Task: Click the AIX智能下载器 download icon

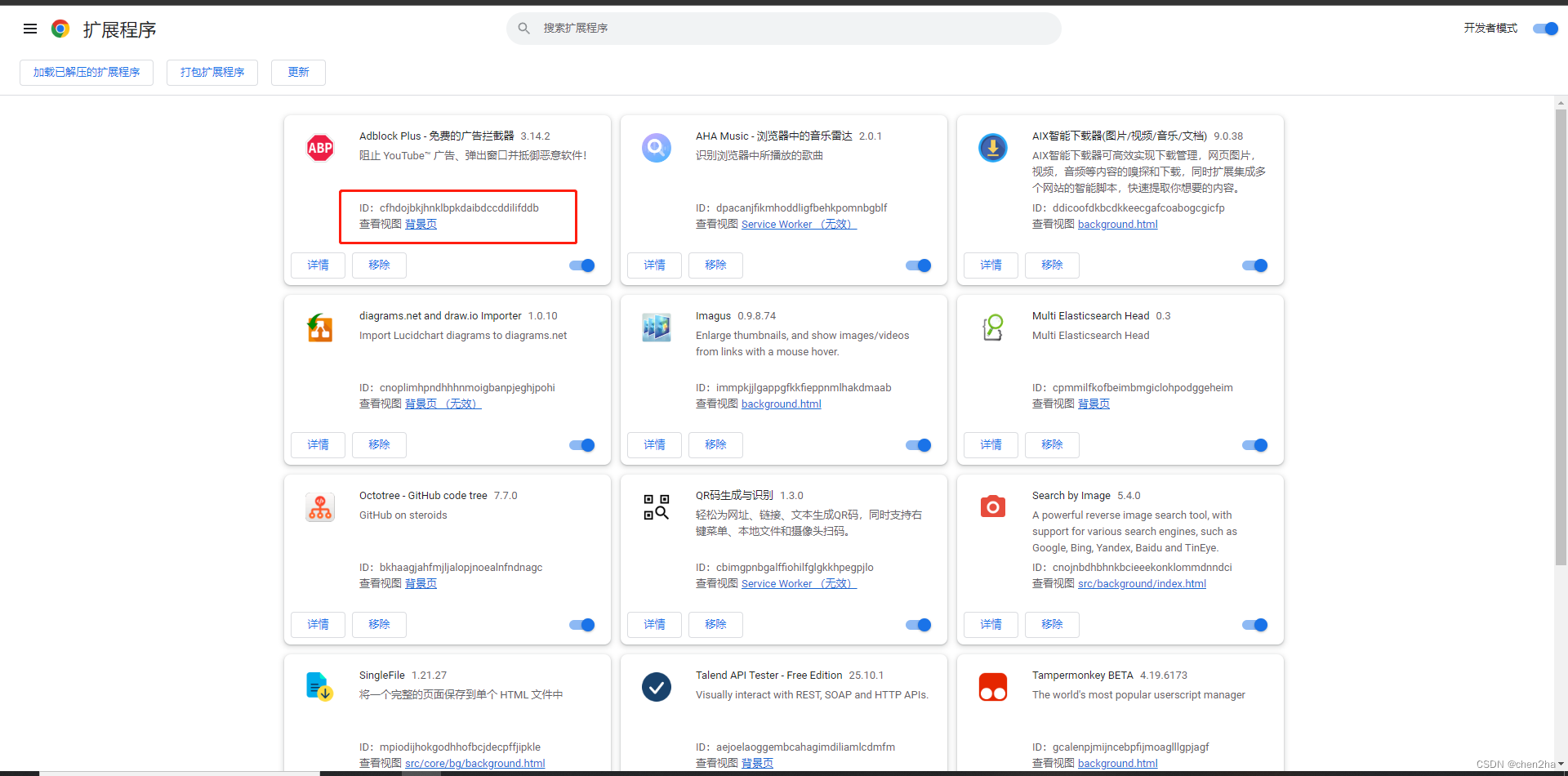Action: coord(993,148)
